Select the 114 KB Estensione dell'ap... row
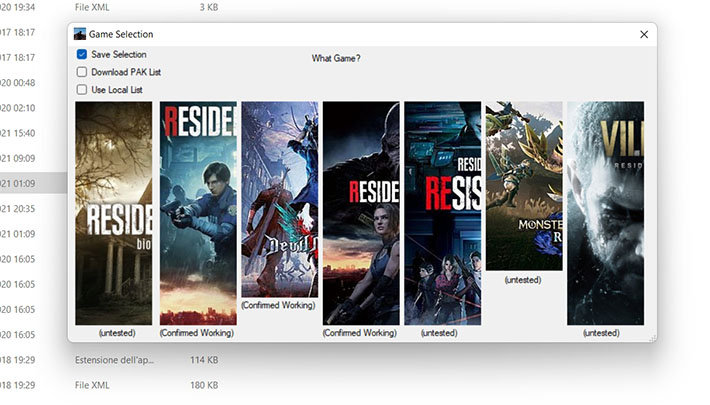This screenshot has width=710, height=405. [x=109, y=360]
